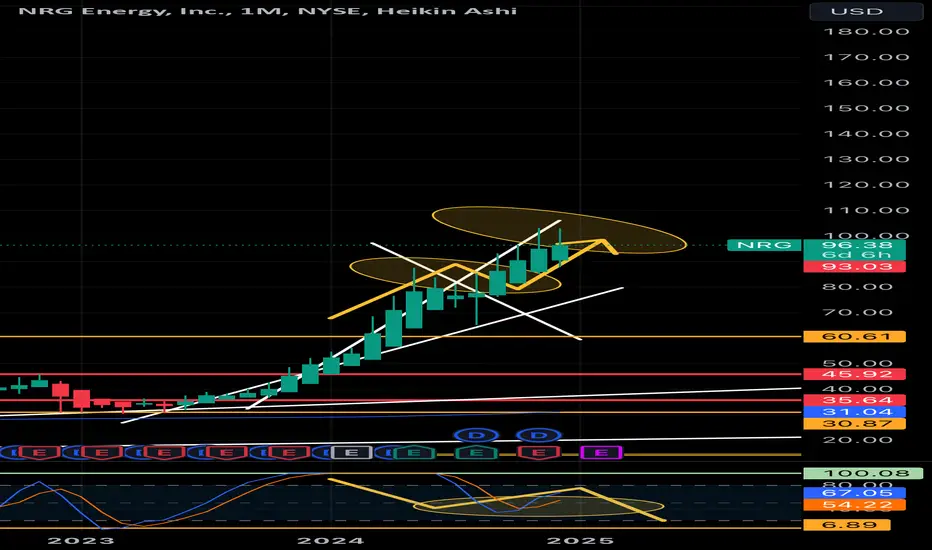
Task: Click the 6.89 indicator level label
Action: coord(846,525)
